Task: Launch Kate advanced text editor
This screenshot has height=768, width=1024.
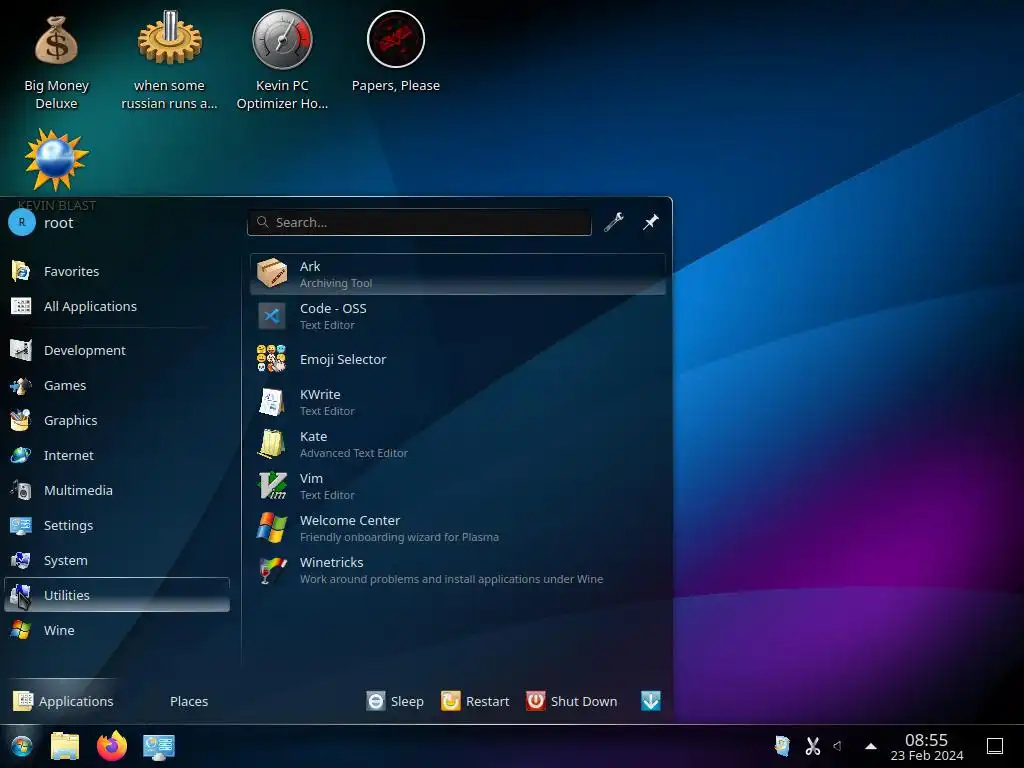Action: pos(458,444)
